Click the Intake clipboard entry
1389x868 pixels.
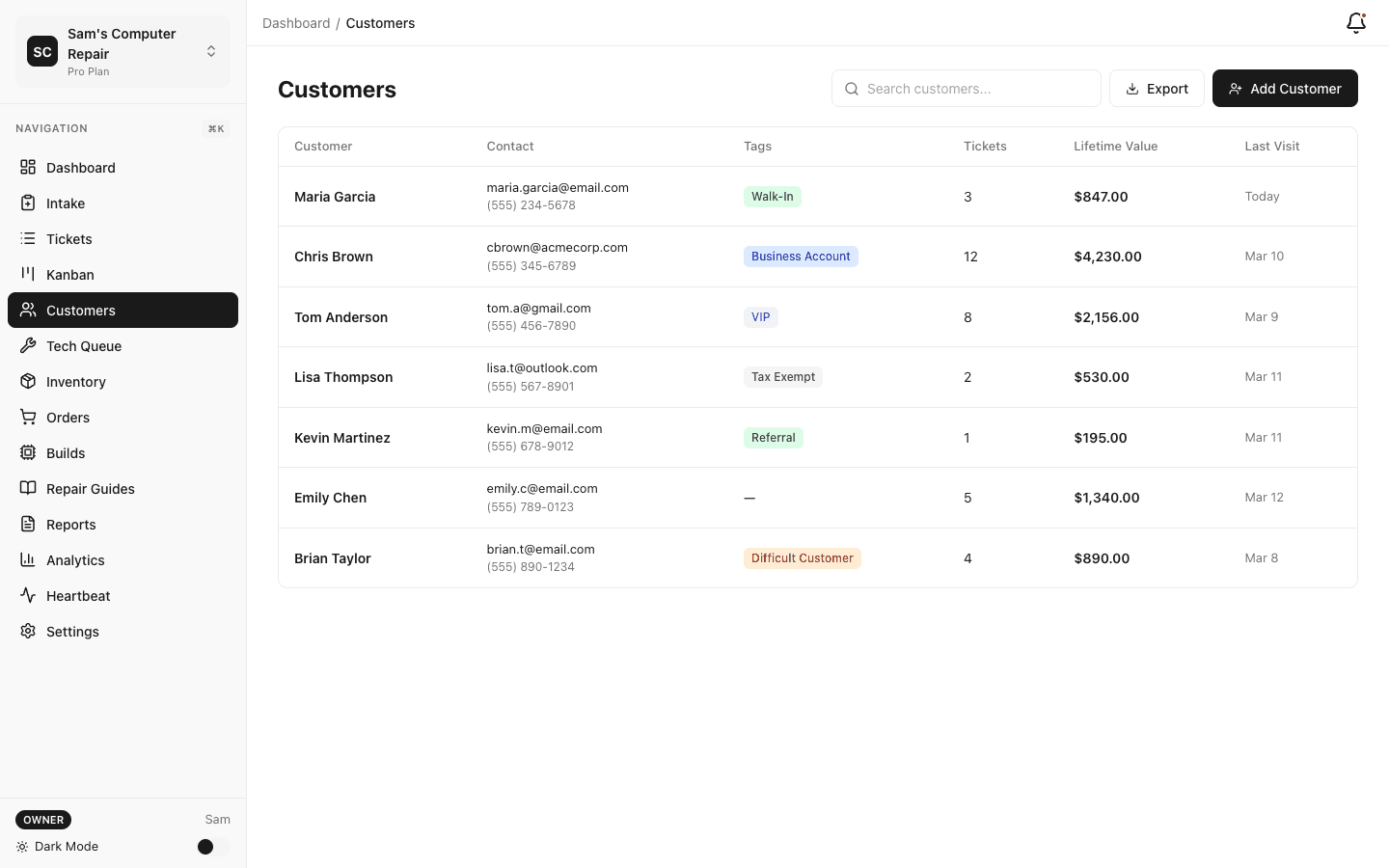(66, 203)
